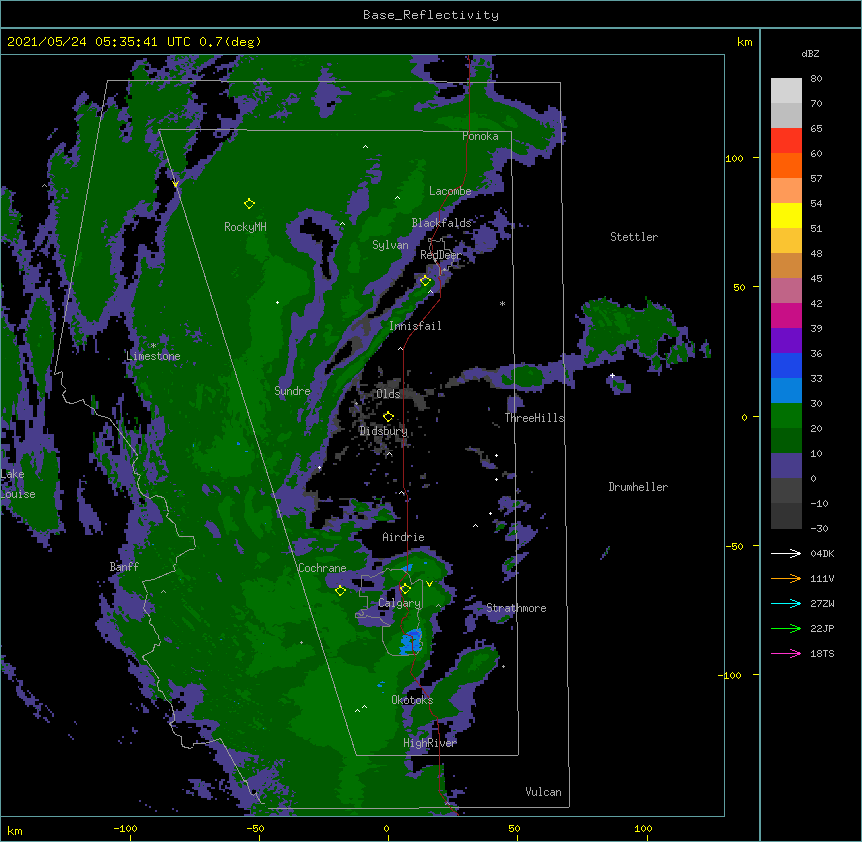Click the red 60 dBZ color swatch

tap(786, 141)
